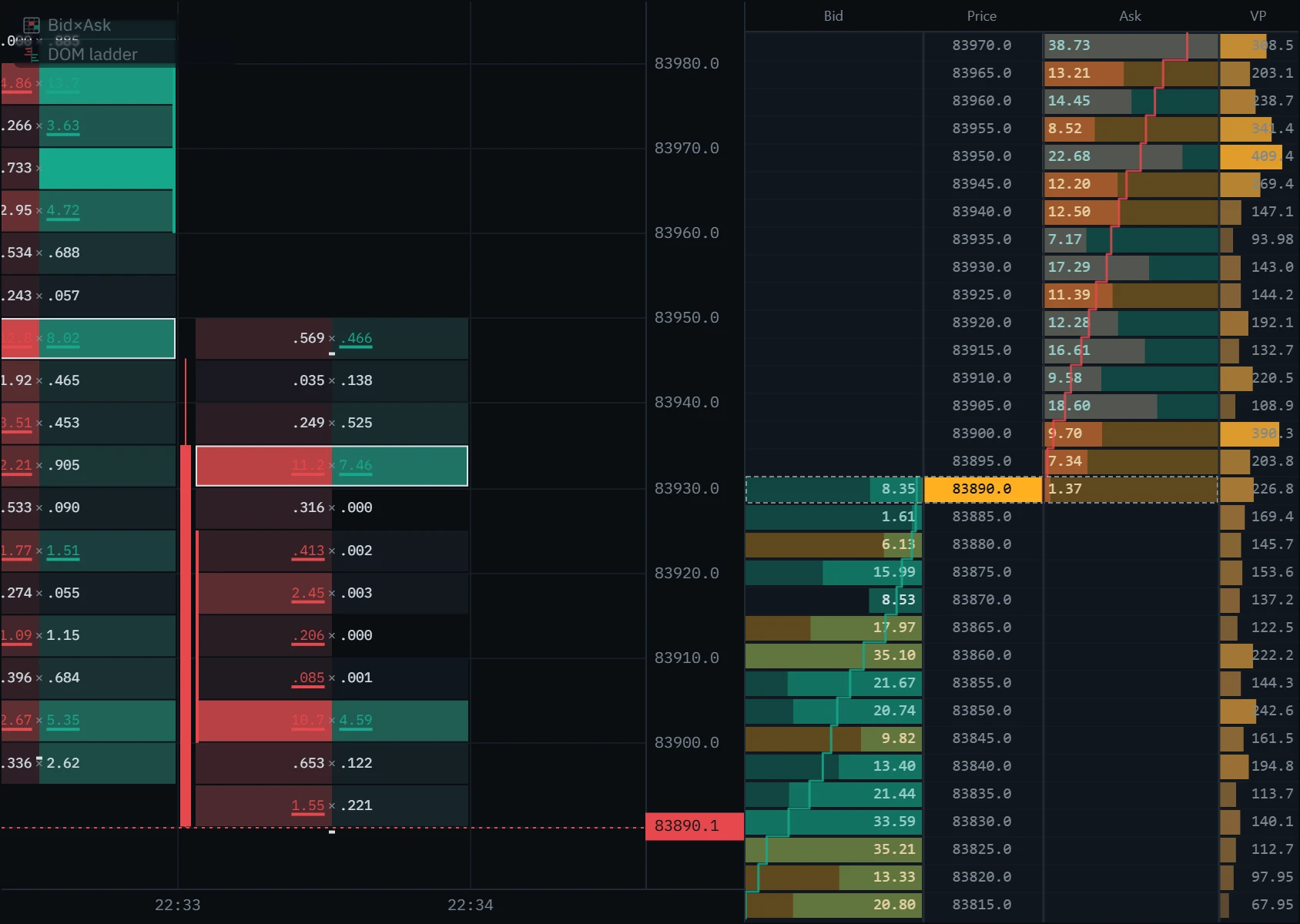Image resolution: width=1300 pixels, height=924 pixels.
Task: Select price row 83950.0 in ladder
Action: [982, 156]
